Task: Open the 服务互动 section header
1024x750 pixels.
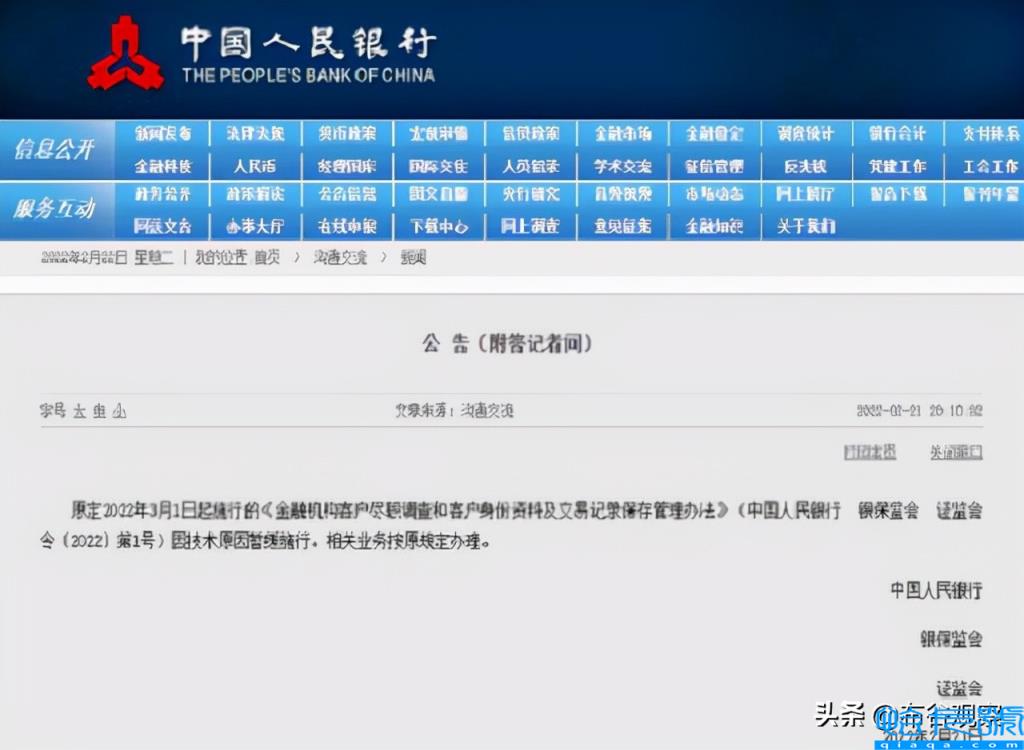Action: click(54, 209)
